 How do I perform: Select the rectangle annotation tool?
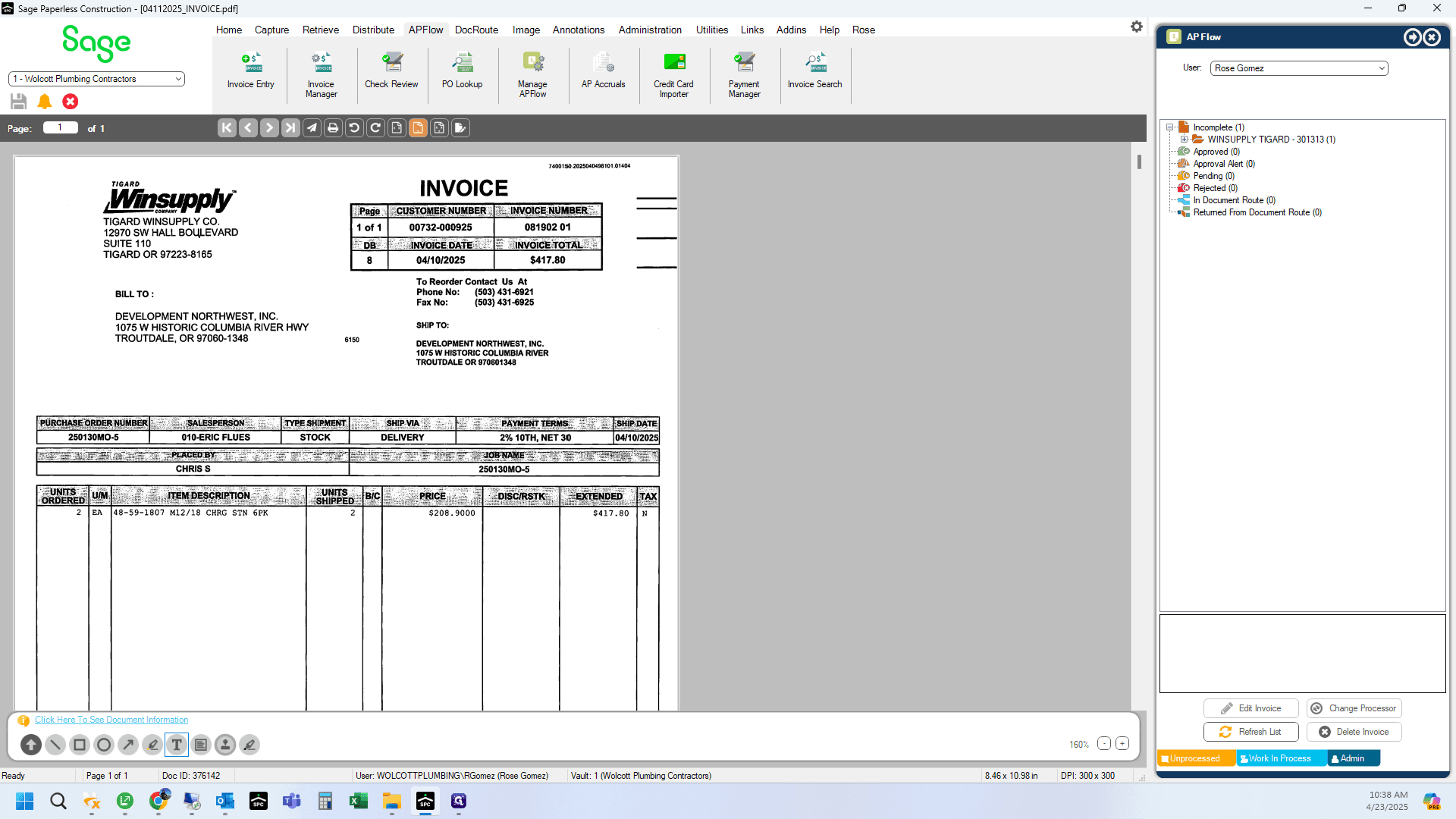tap(80, 745)
